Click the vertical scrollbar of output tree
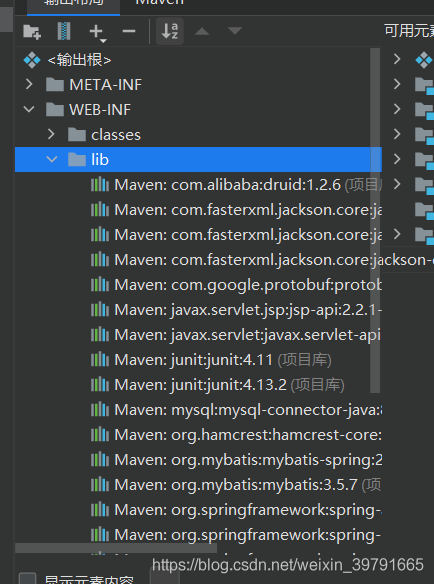 tap(375, 220)
